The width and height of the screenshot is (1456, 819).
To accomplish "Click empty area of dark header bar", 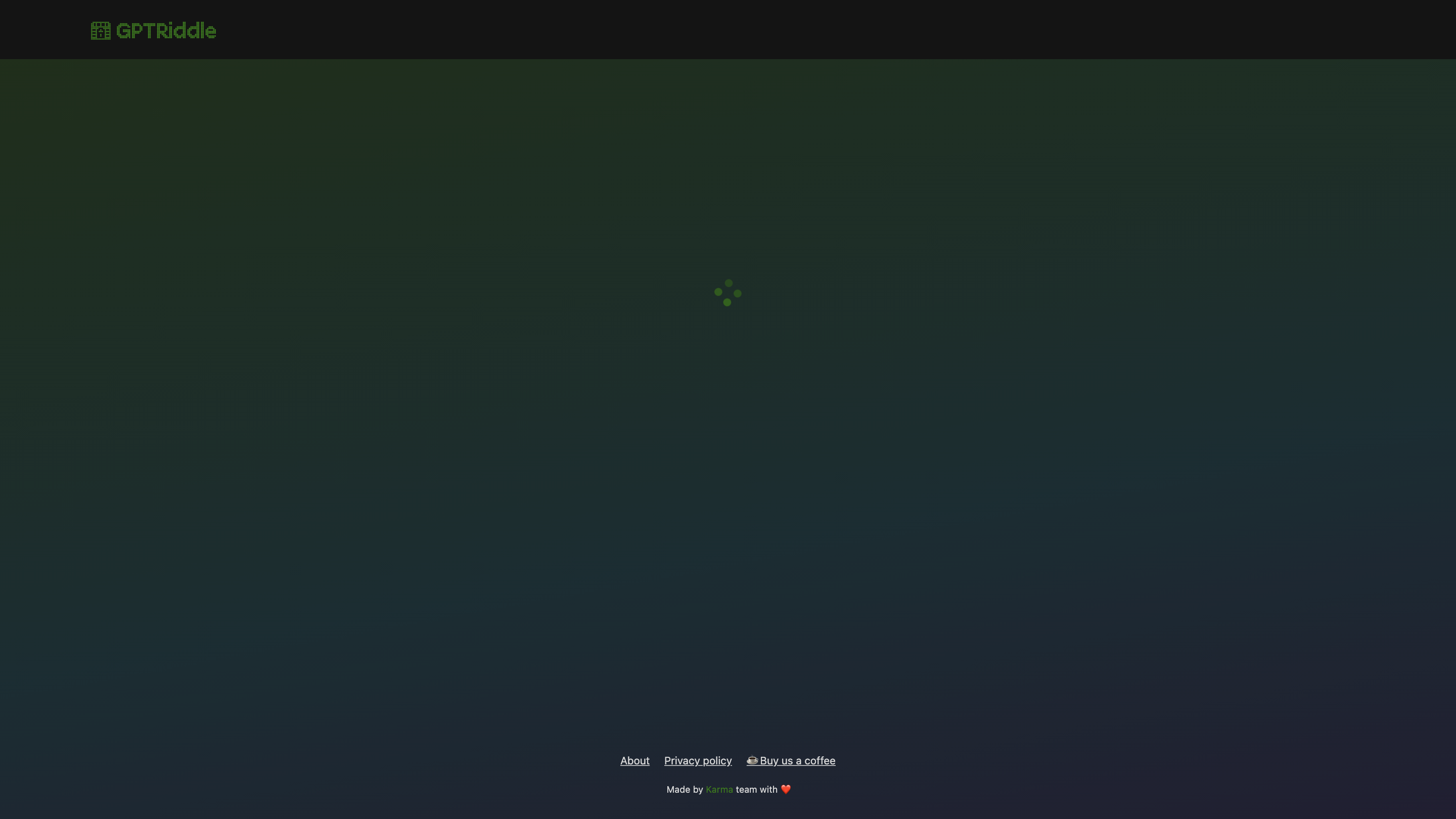I will (791, 29).
